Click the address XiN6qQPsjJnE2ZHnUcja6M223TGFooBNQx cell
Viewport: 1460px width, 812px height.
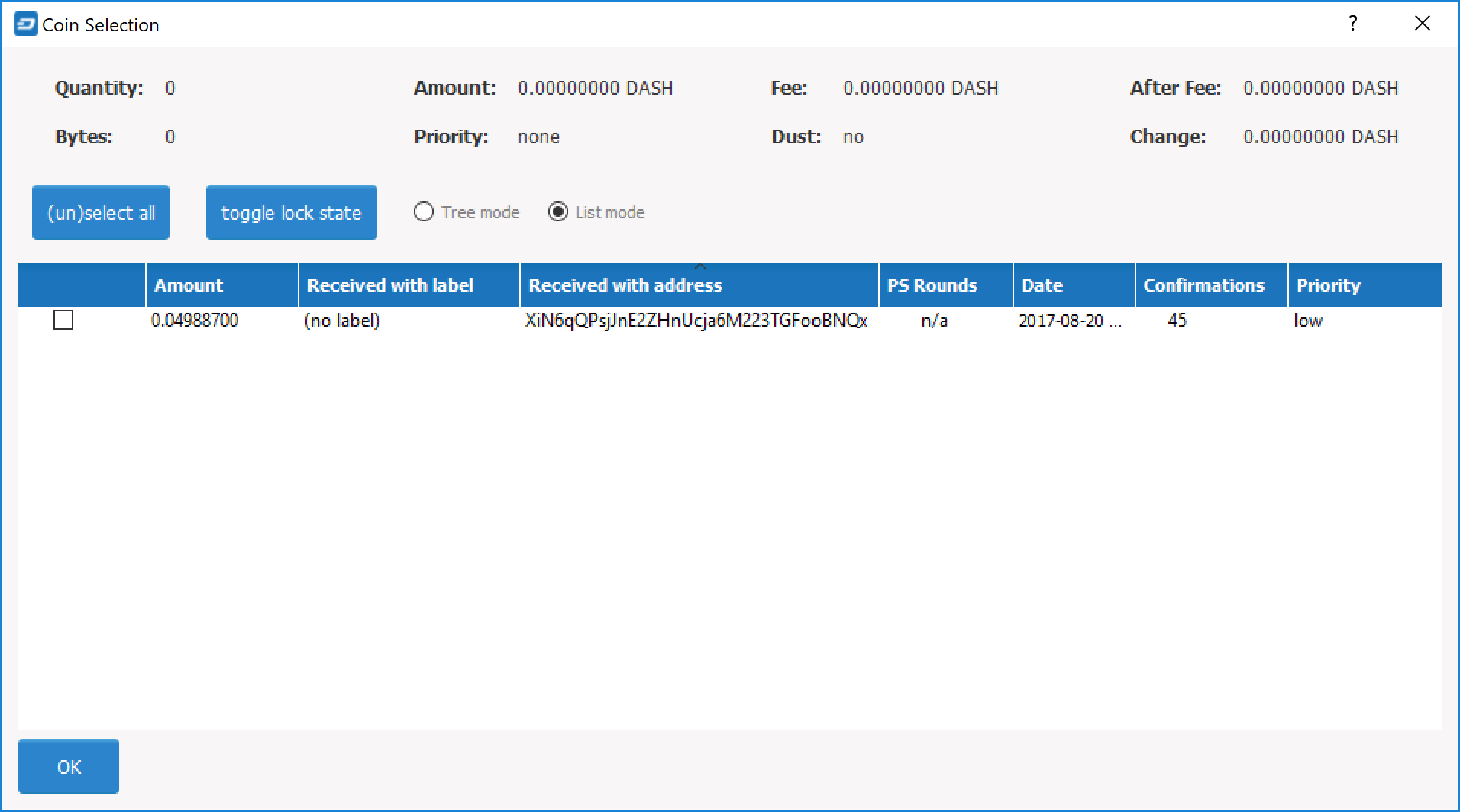pos(696,321)
